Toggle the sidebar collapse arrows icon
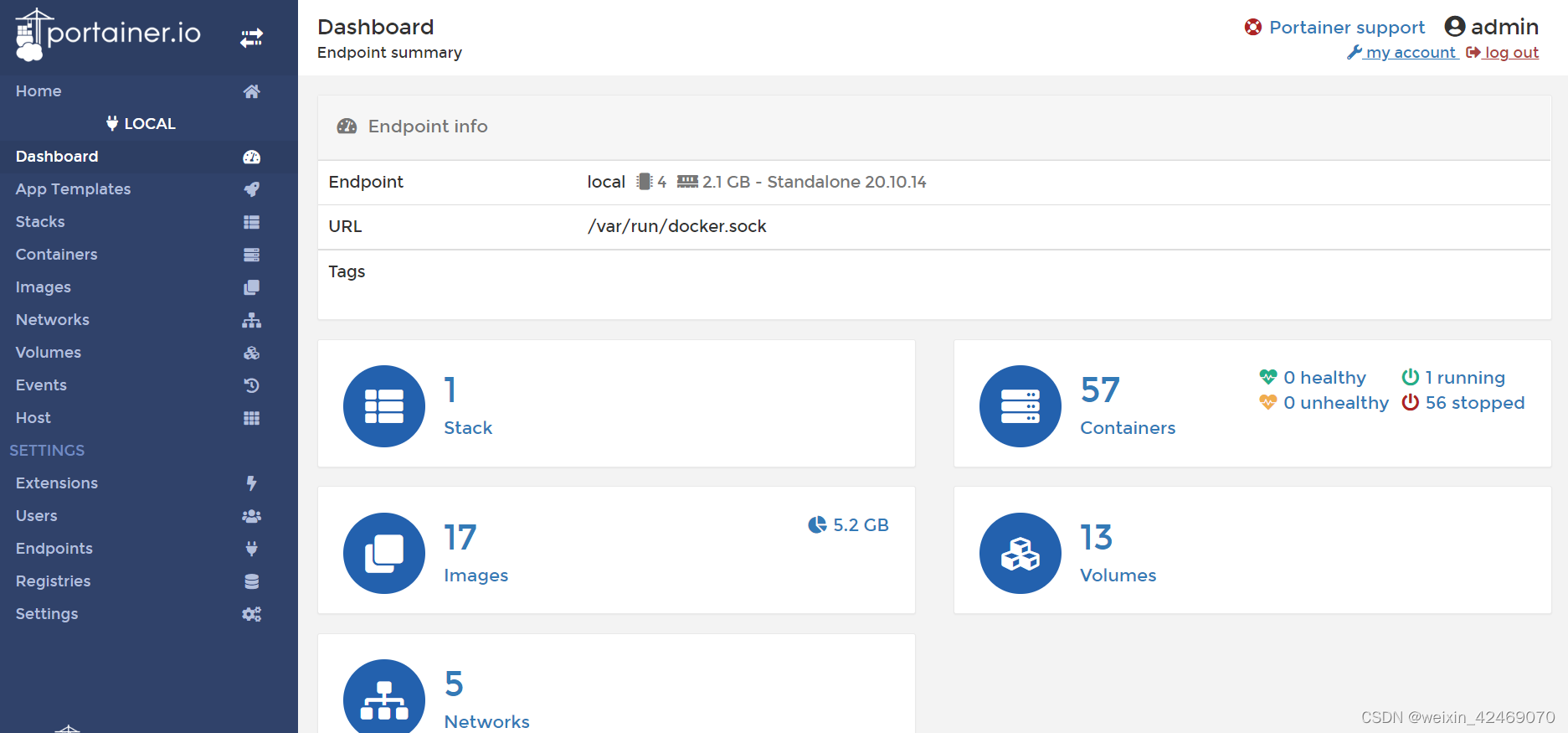Screen dimensions: 1568x733 click(x=251, y=38)
